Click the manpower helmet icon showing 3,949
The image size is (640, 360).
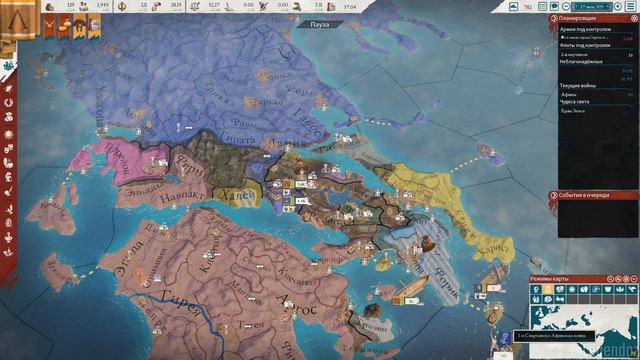tap(84, 7)
